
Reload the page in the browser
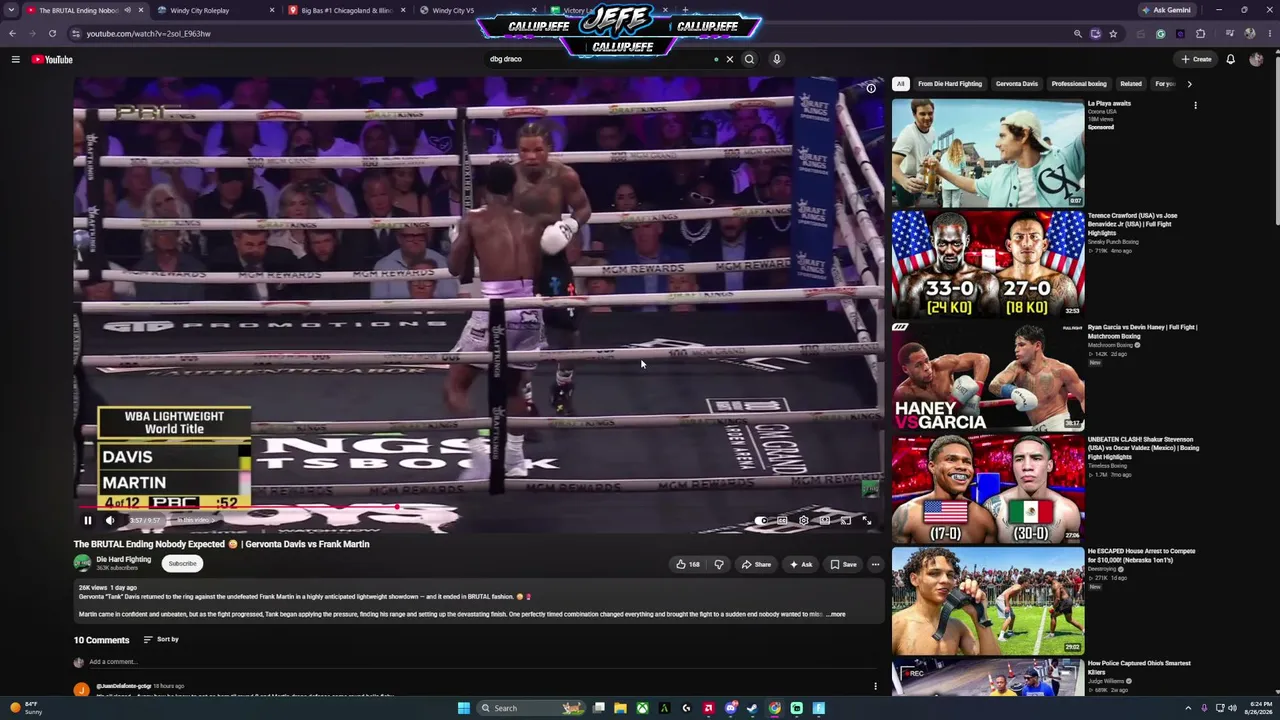click(53, 34)
